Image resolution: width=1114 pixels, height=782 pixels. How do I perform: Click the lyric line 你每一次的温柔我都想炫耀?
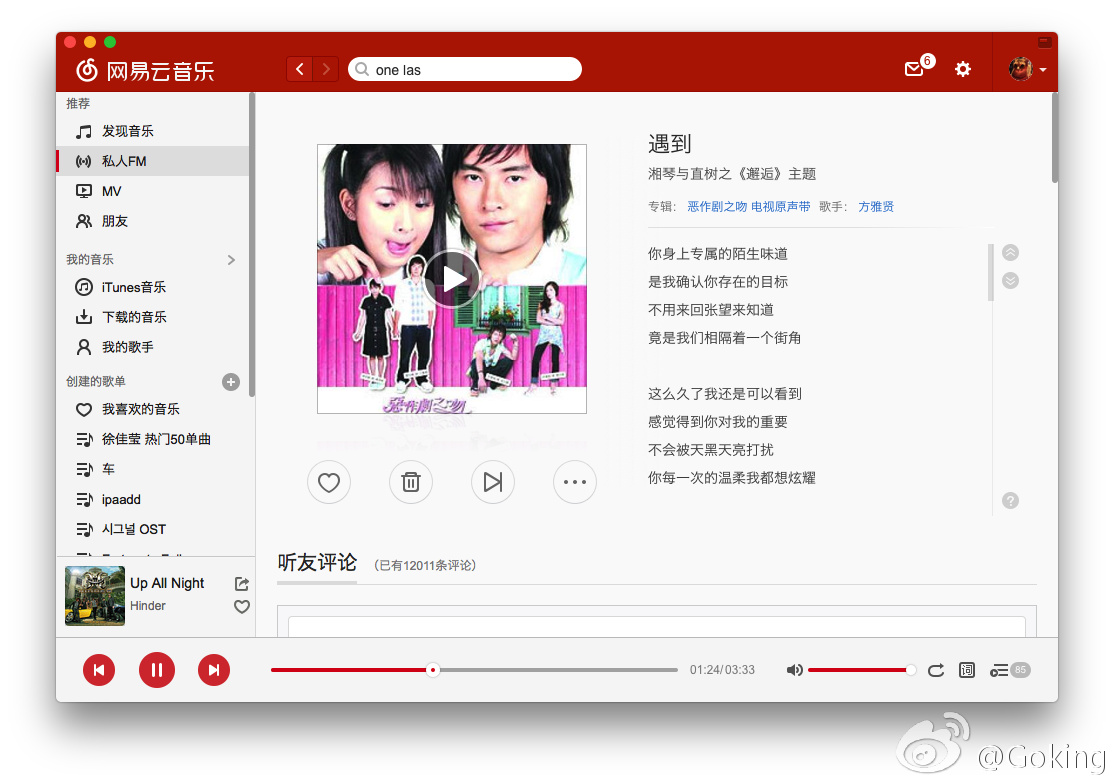[732, 478]
